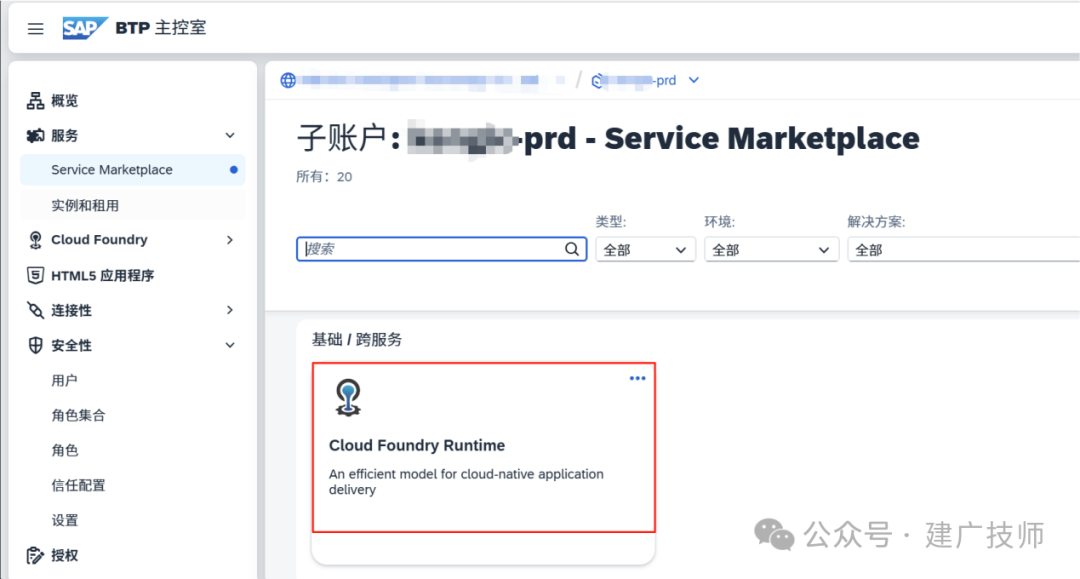Collapse the 服务 section

coord(230,136)
